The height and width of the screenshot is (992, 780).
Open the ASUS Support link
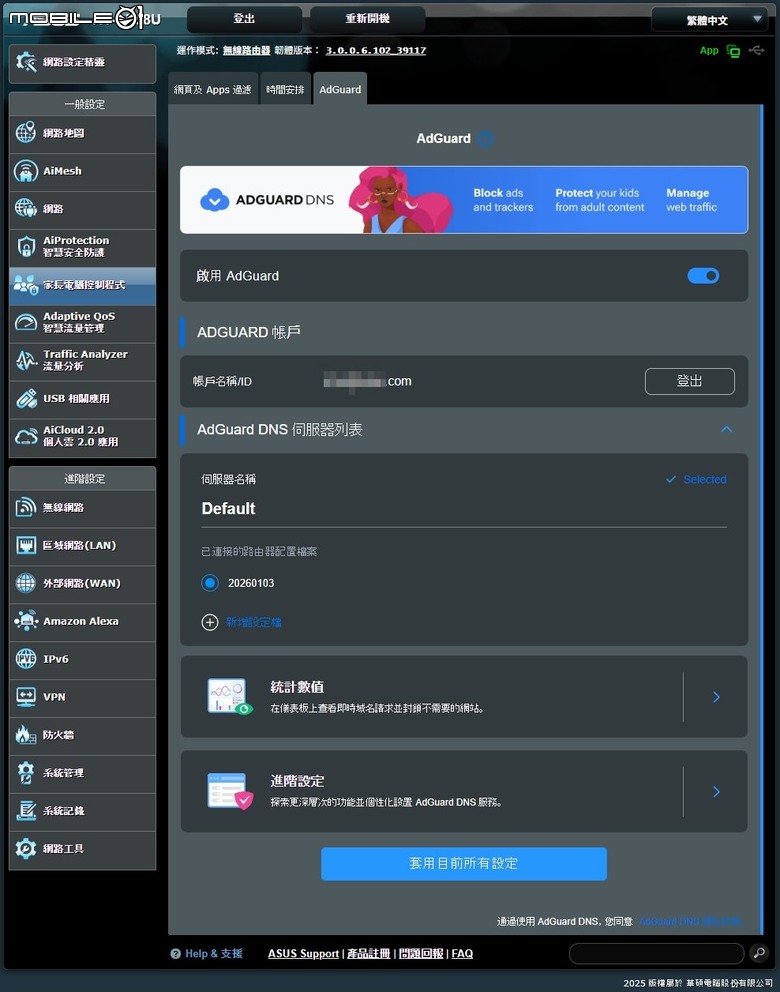tap(303, 953)
